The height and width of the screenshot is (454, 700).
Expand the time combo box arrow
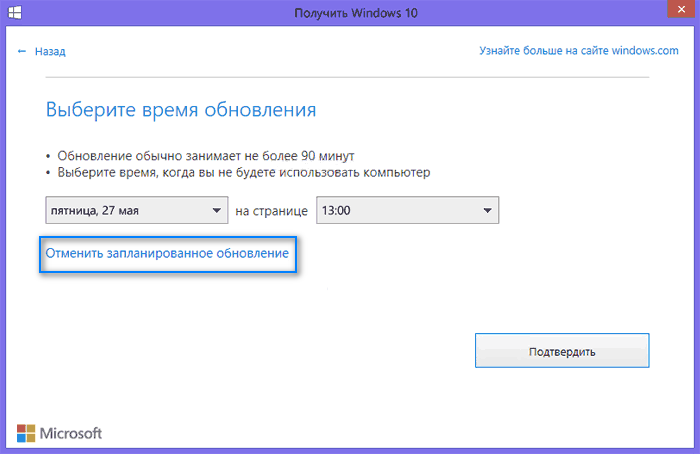(486, 211)
